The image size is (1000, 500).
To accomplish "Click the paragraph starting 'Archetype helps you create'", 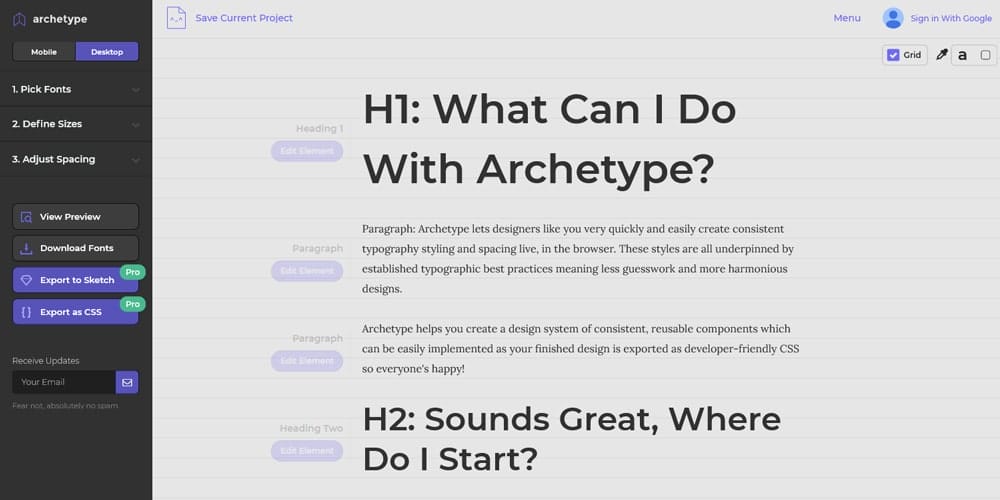I will point(580,349).
